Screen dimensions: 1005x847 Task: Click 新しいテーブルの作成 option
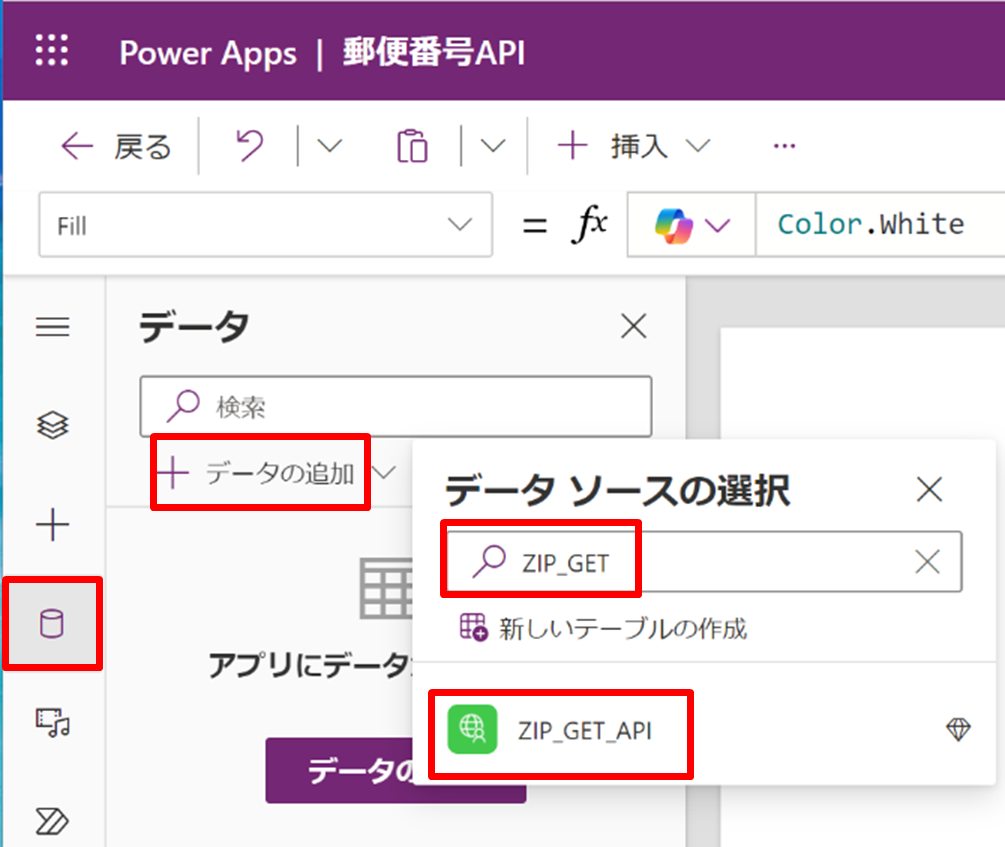(x=603, y=628)
